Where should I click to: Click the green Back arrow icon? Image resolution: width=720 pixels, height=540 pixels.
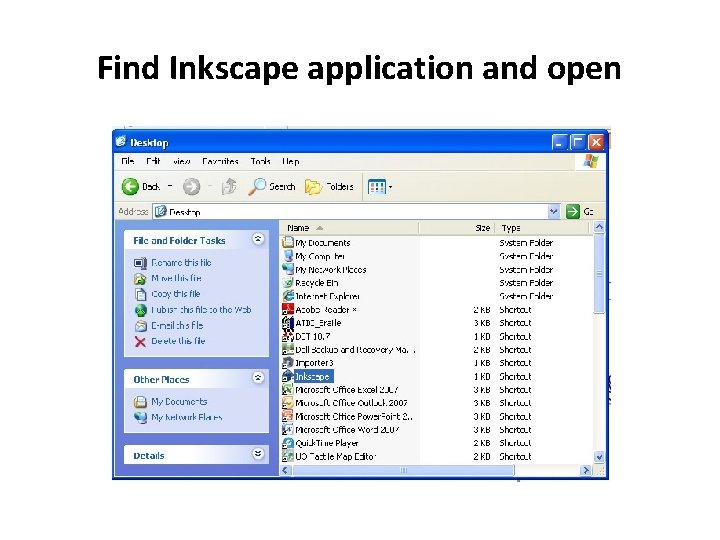[x=130, y=186]
